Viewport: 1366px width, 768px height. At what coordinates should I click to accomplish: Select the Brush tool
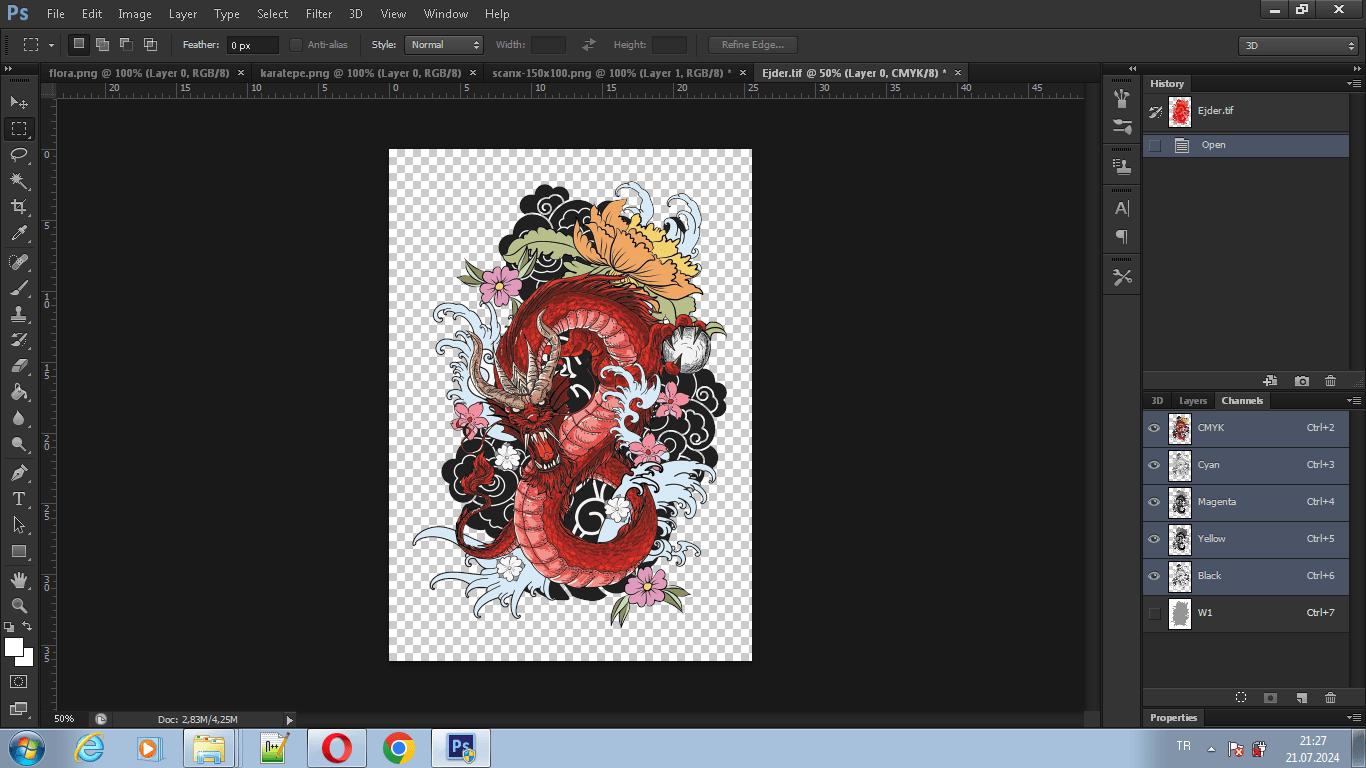pos(18,288)
